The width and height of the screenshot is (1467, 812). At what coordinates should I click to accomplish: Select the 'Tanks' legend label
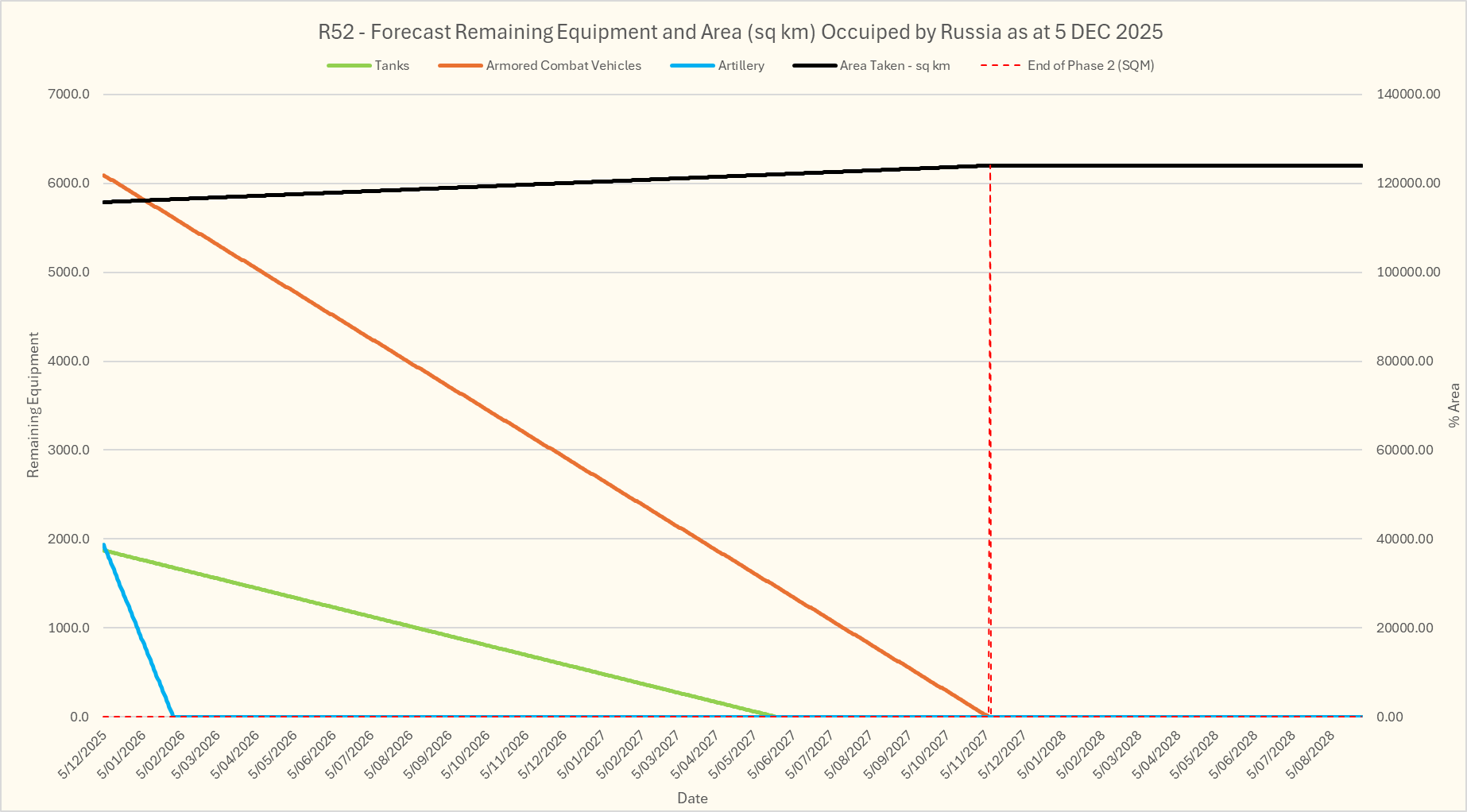point(392,66)
